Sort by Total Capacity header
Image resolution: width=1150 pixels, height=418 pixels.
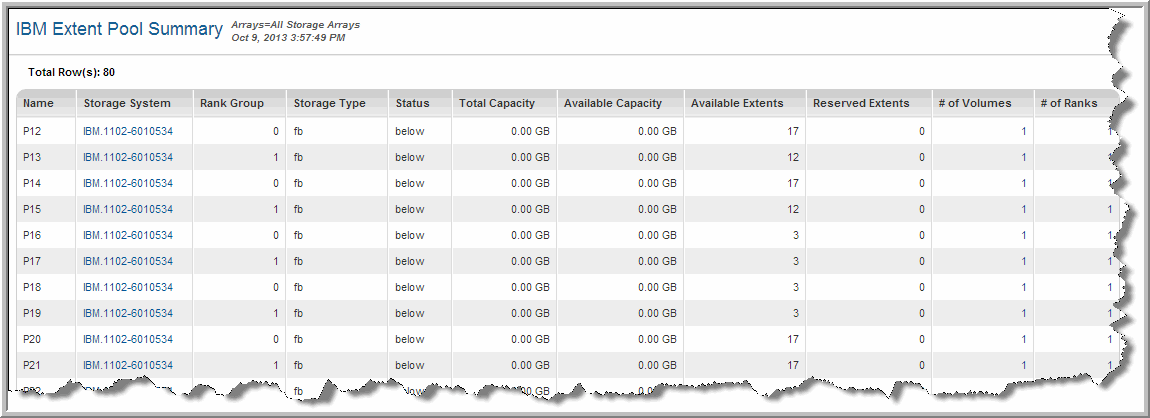pyautogui.click(x=497, y=103)
